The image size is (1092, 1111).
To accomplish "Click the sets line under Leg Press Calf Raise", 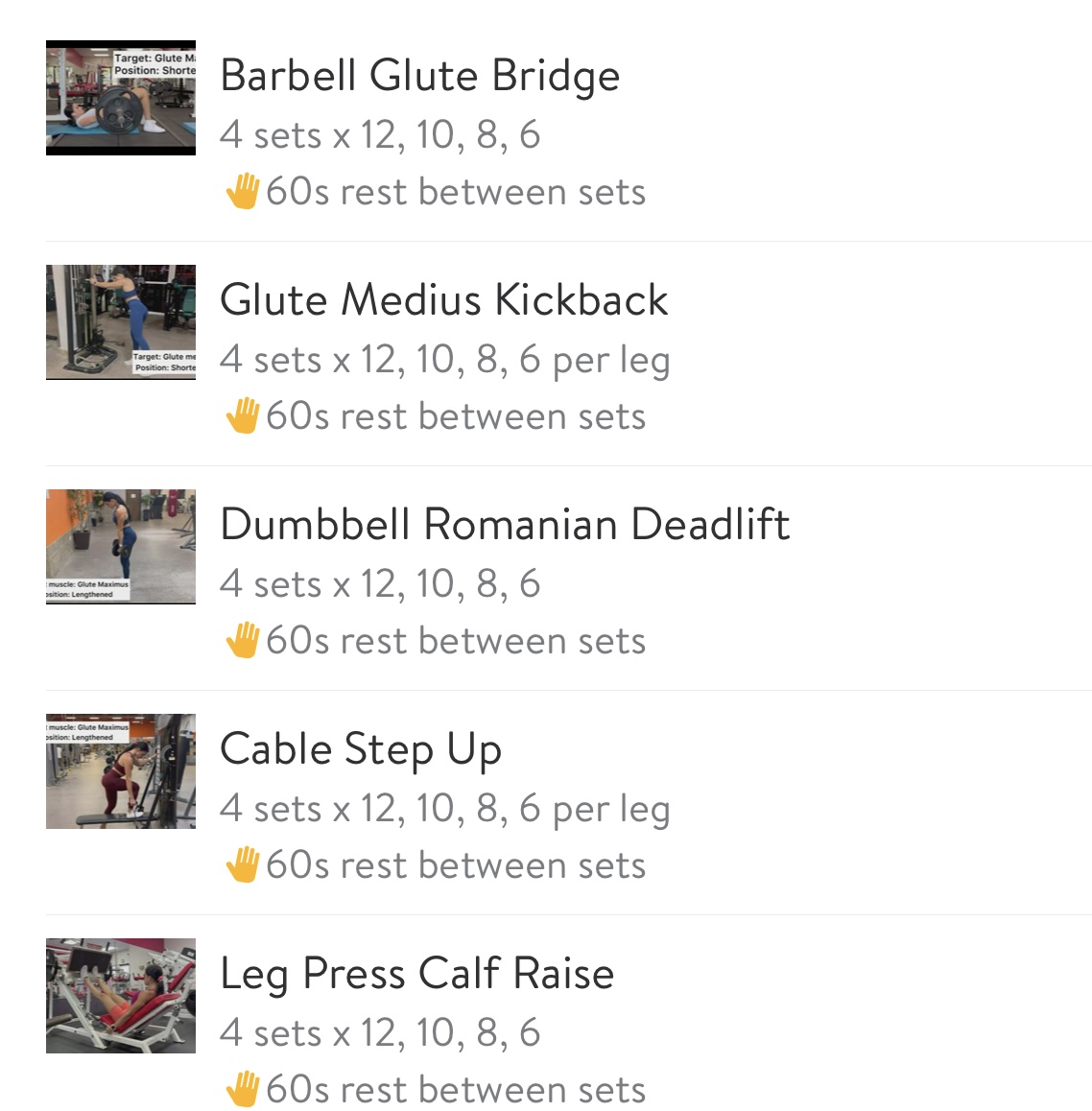I will tap(380, 1033).
